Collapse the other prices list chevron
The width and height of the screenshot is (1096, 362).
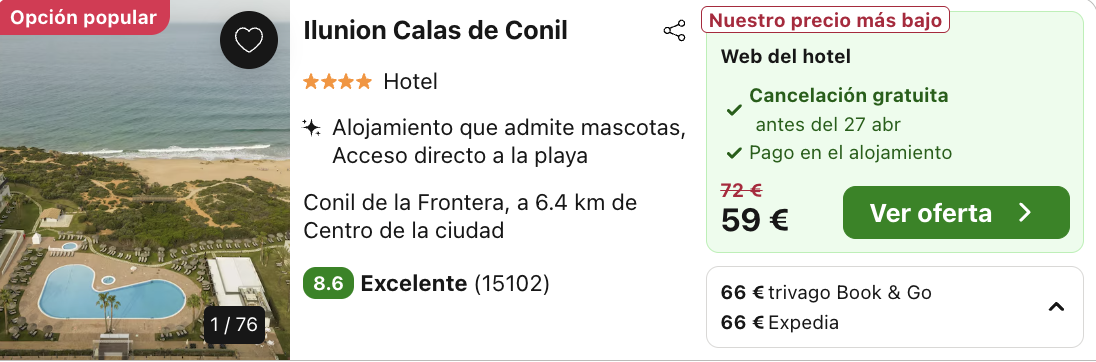[x=1056, y=307]
